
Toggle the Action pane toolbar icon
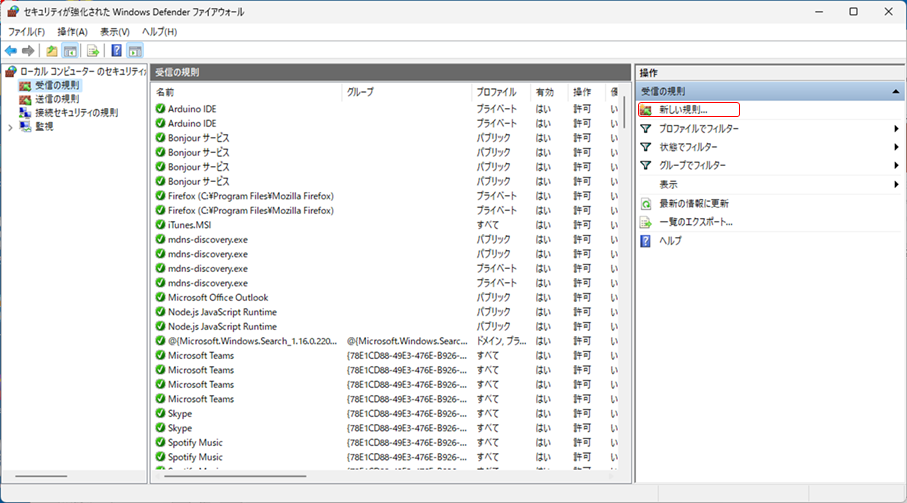coord(135,50)
